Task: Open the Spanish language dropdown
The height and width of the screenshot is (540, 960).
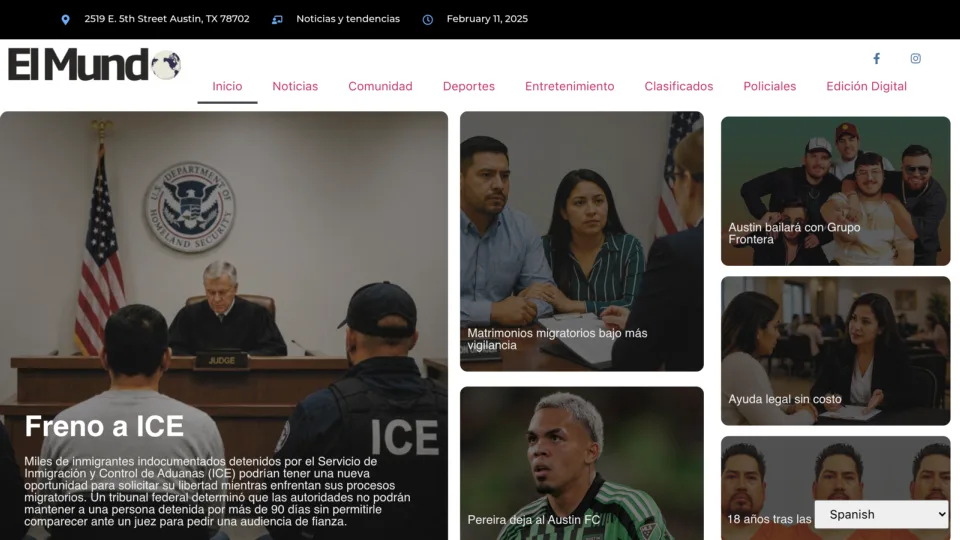Action: (881, 514)
